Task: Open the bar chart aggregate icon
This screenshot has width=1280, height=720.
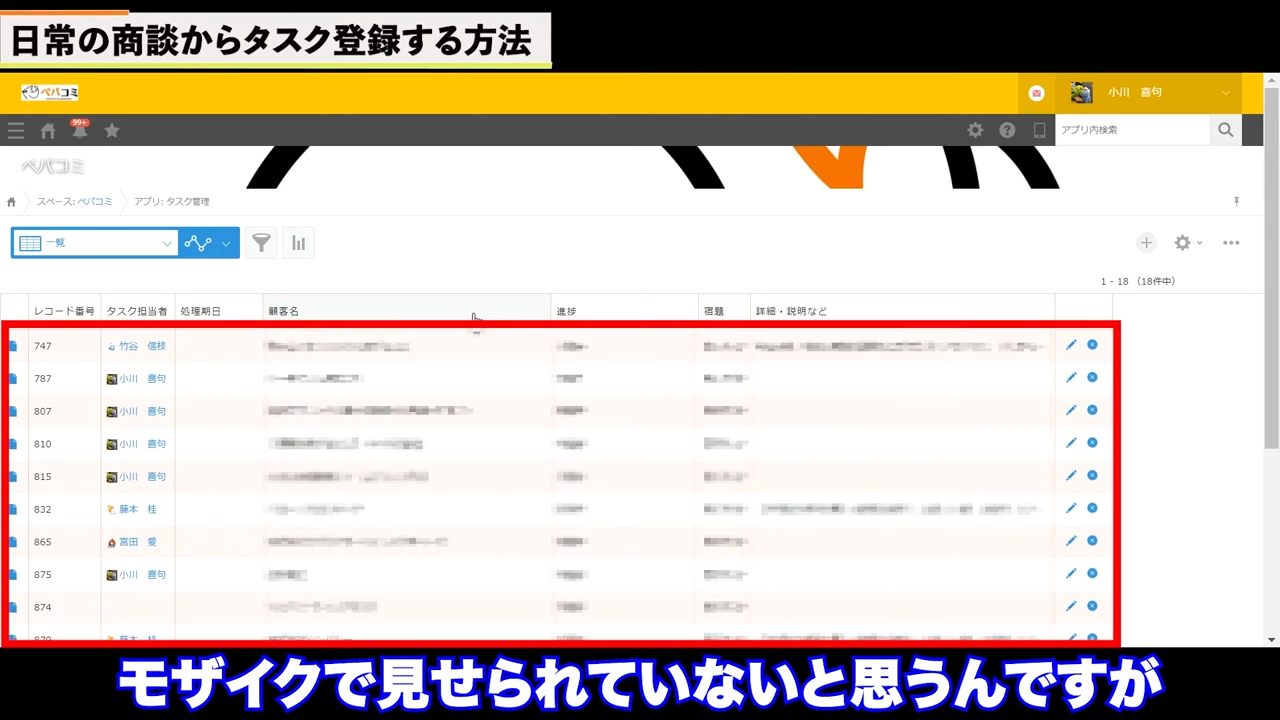Action: coord(298,243)
